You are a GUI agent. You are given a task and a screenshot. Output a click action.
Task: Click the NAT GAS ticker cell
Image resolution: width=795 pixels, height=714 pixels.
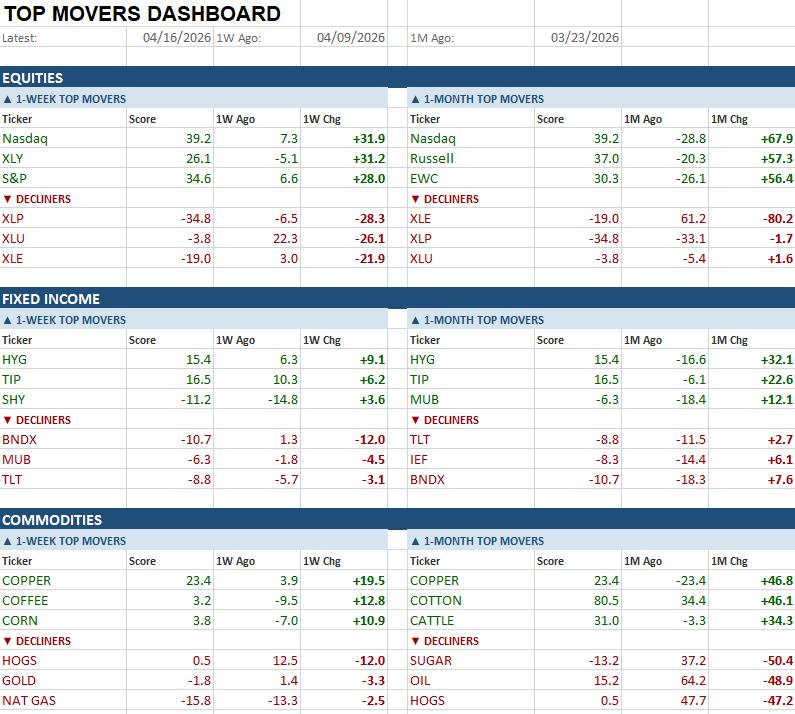(x=63, y=701)
